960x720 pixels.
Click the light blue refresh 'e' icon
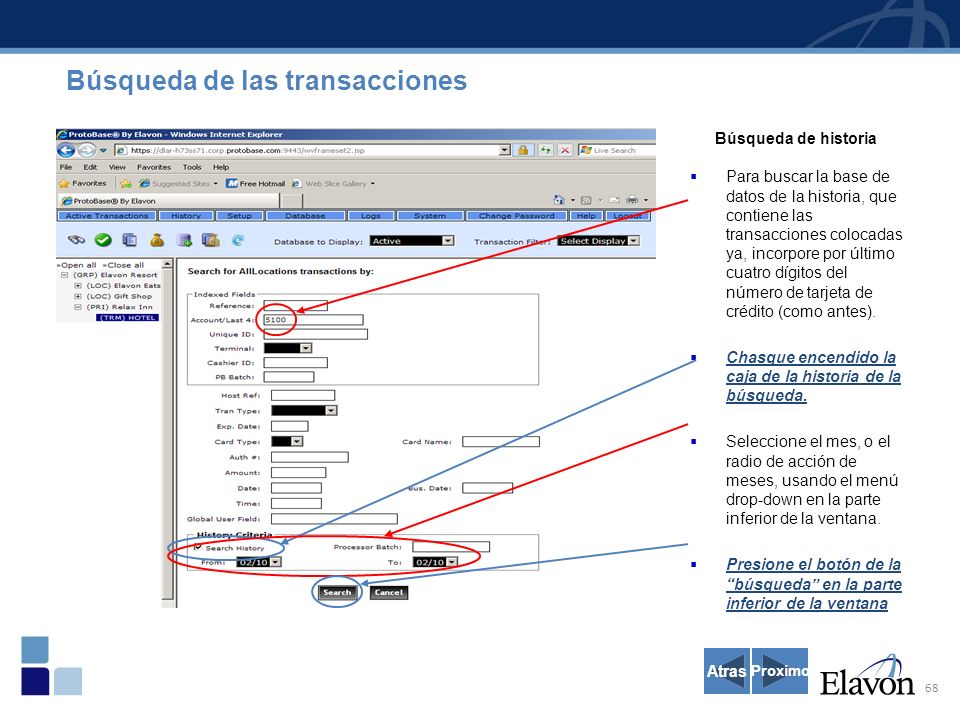[238, 240]
